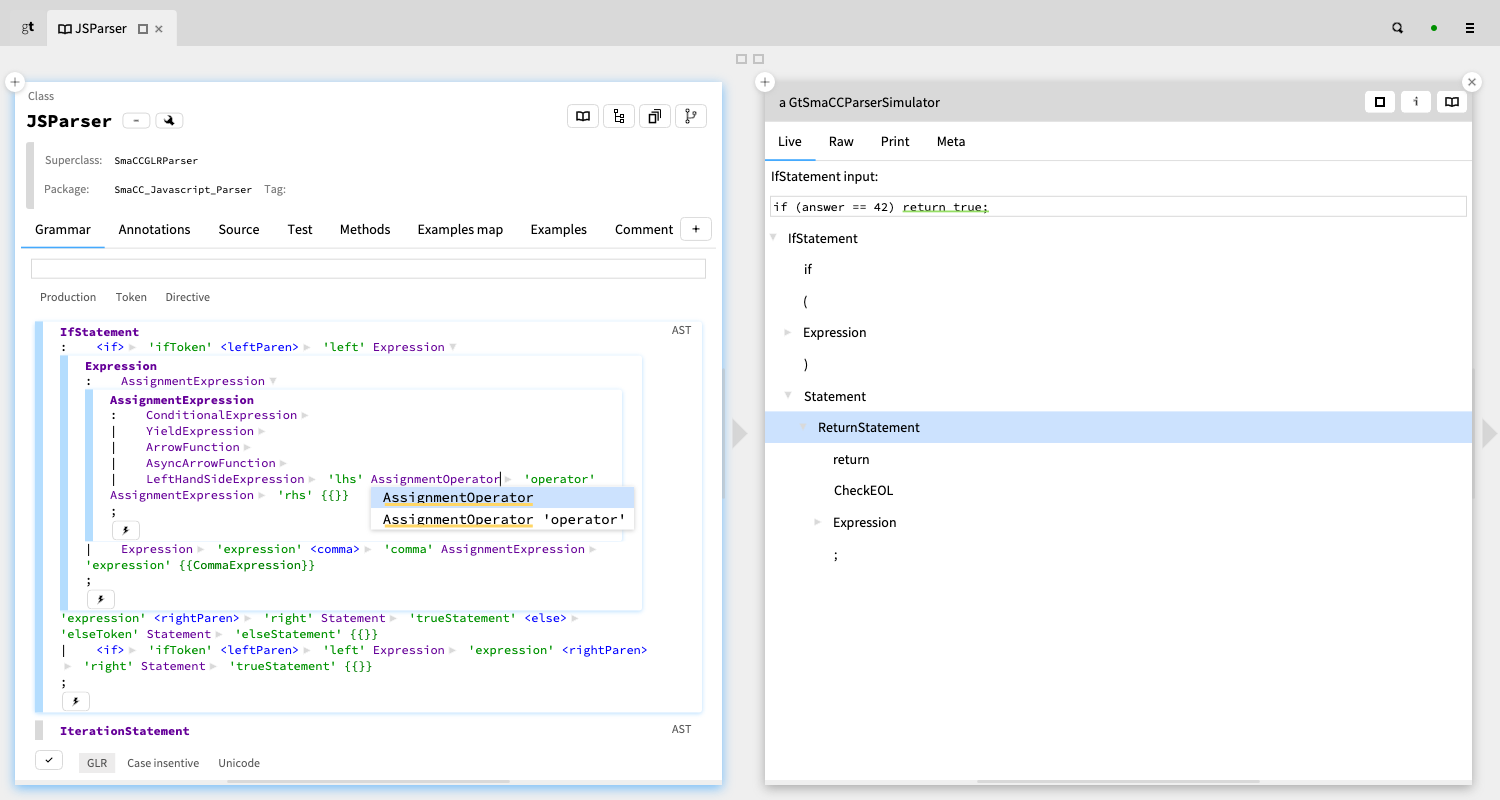The height and width of the screenshot is (800, 1500).
Task: Switch to the Annotations tab
Action: (154, 229)
